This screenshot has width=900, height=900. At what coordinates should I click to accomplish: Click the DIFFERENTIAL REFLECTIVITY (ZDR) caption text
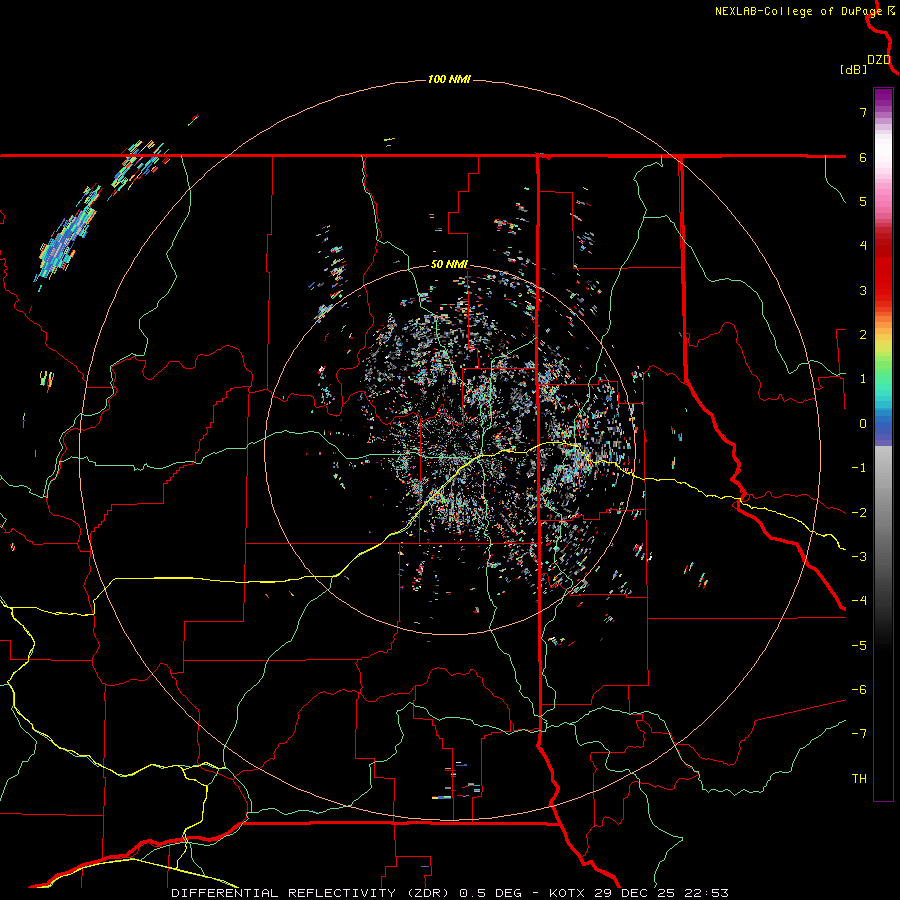click(313, 893)
